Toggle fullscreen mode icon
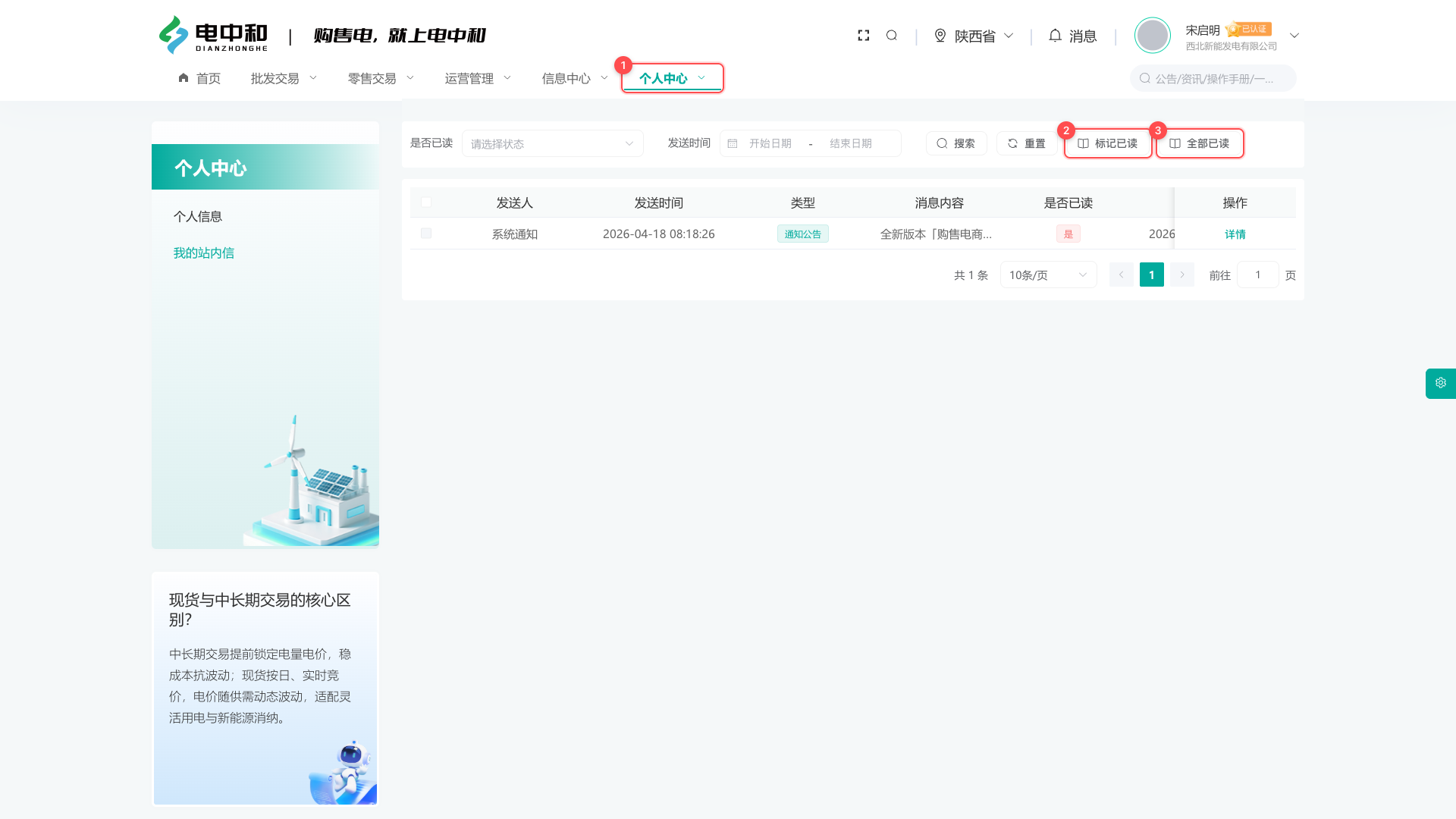 (x=864, y=36)
